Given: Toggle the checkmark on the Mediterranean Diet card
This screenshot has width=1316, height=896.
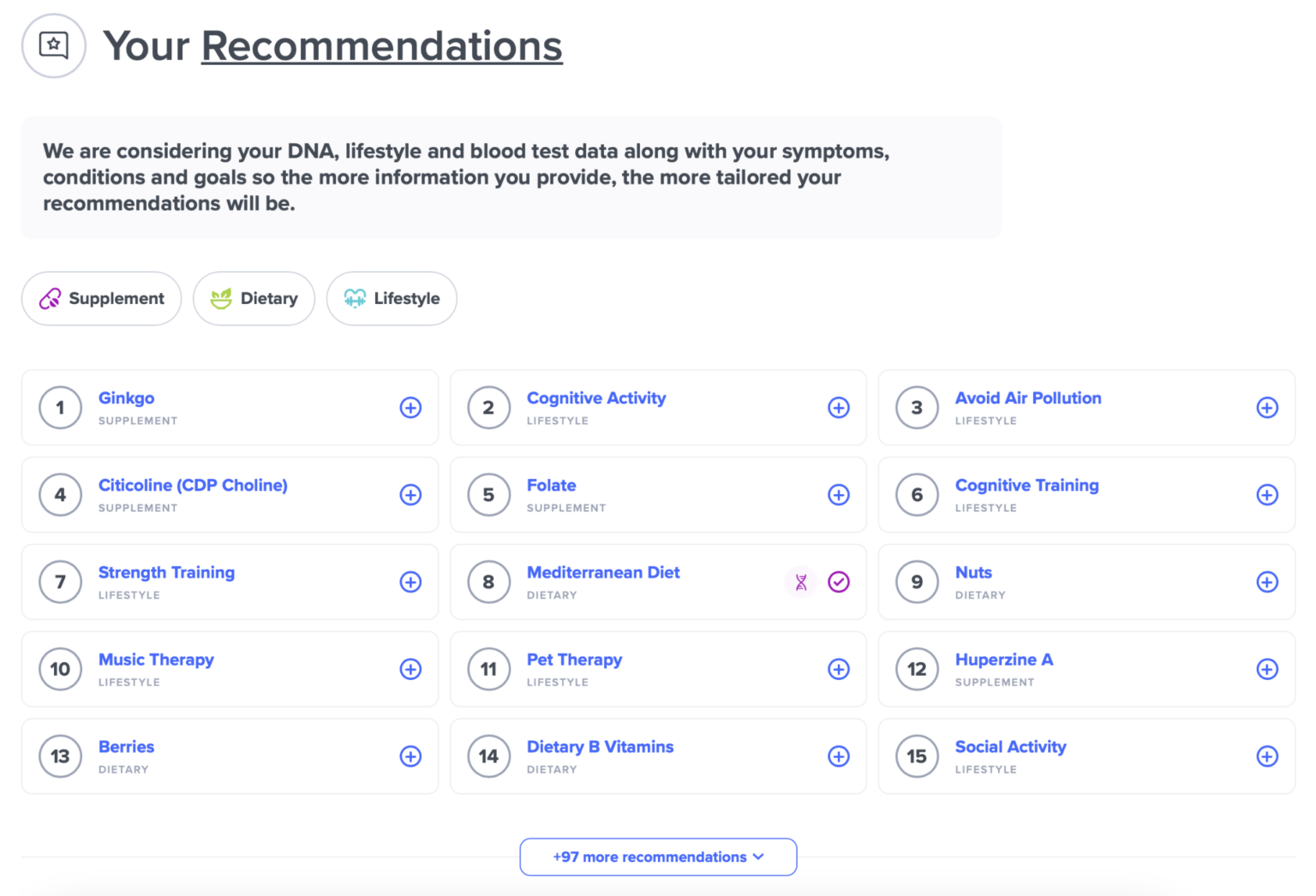Looking at the screenshot, I should tap(838, 582).
